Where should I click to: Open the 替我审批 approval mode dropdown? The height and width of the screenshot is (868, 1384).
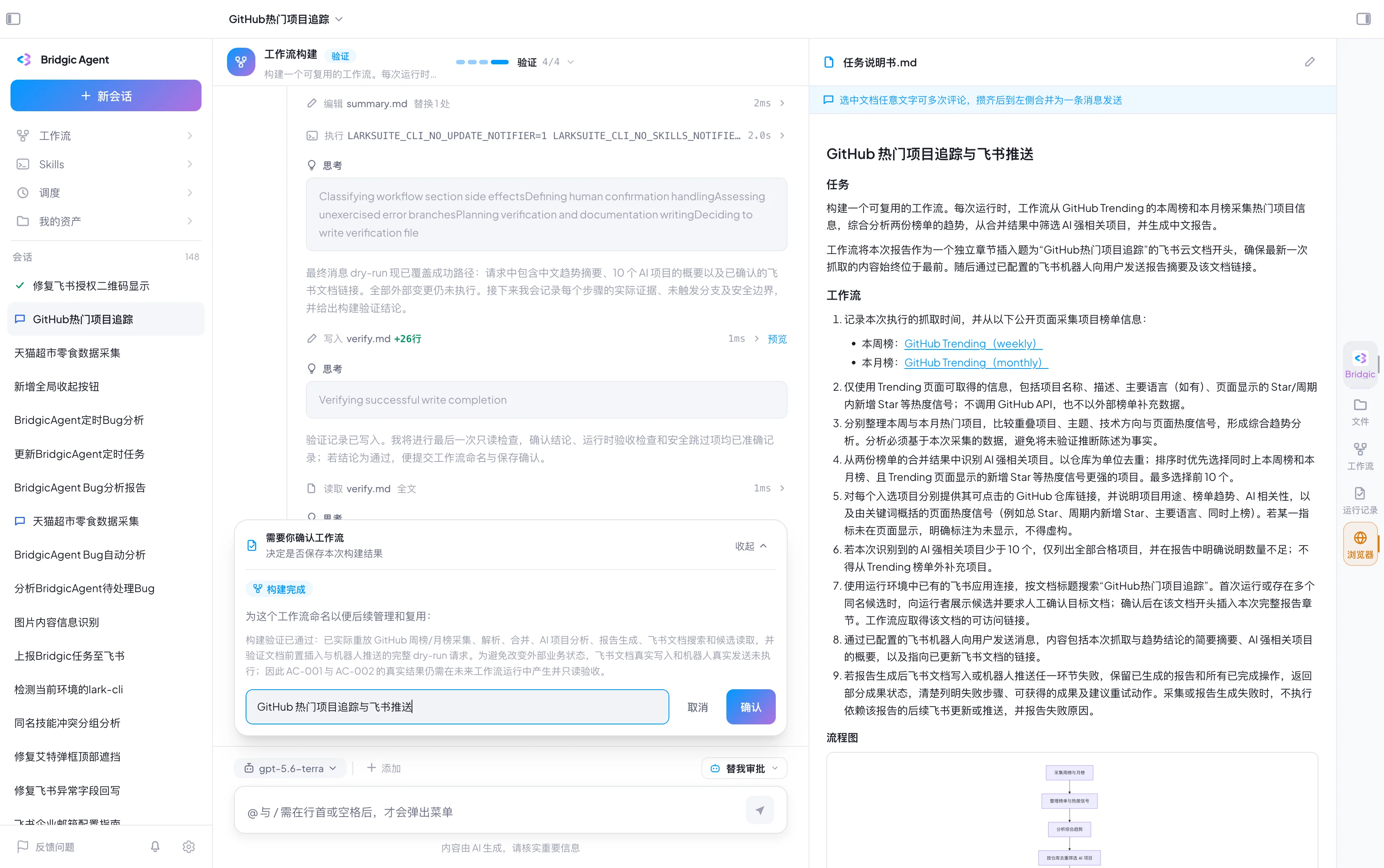pyautogui.click(x=744, y=768)
